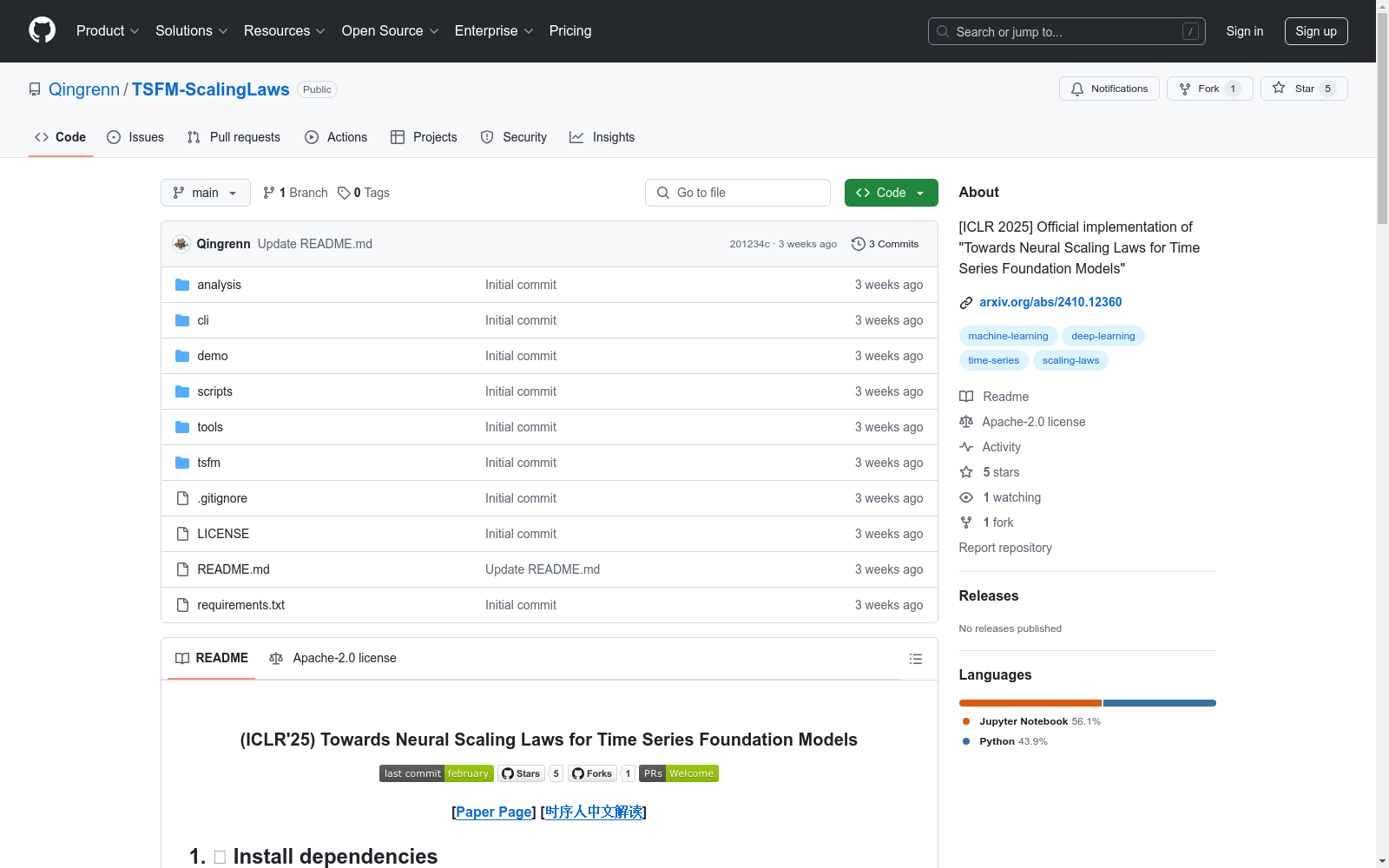Open the analysis folder icon
This screenshot has width=1389, height=868.
coord(182,285)
